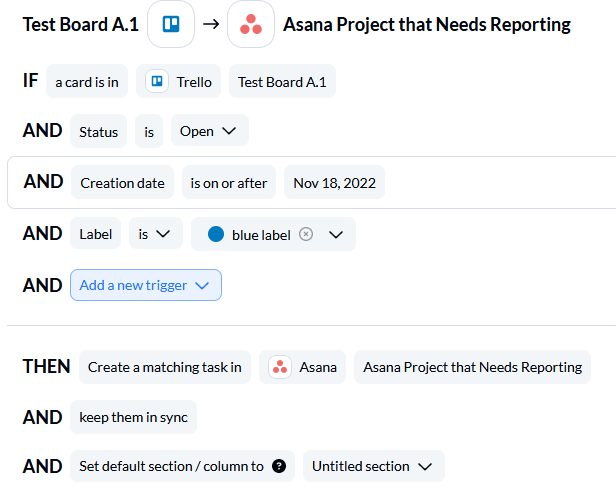
Task: Select the Nov 18, 2022 date field
Action: coord(334,183)
